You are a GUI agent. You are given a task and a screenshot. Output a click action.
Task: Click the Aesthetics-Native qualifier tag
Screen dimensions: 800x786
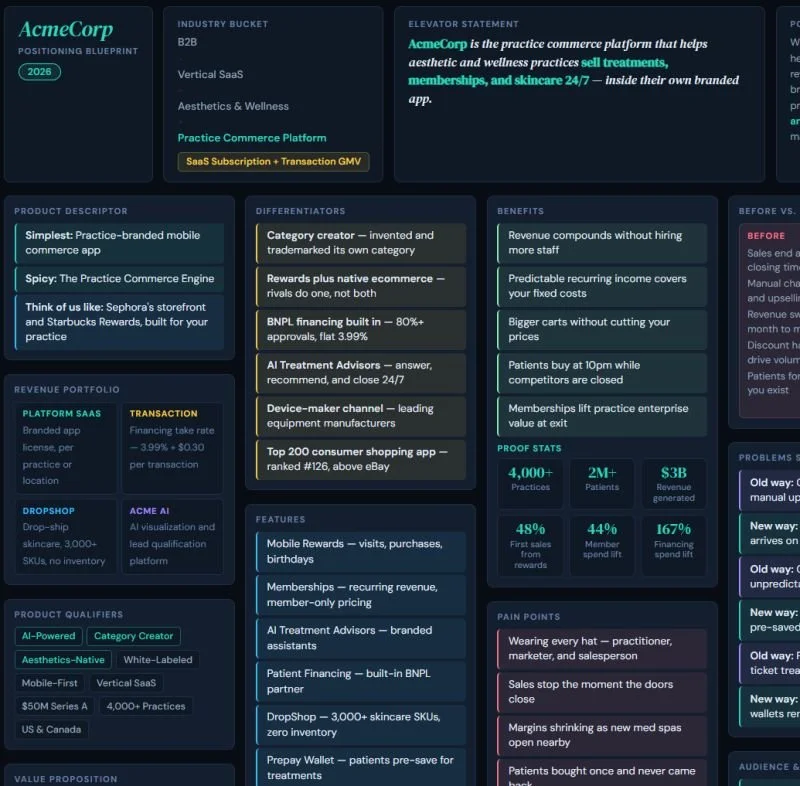coord(63,660)
